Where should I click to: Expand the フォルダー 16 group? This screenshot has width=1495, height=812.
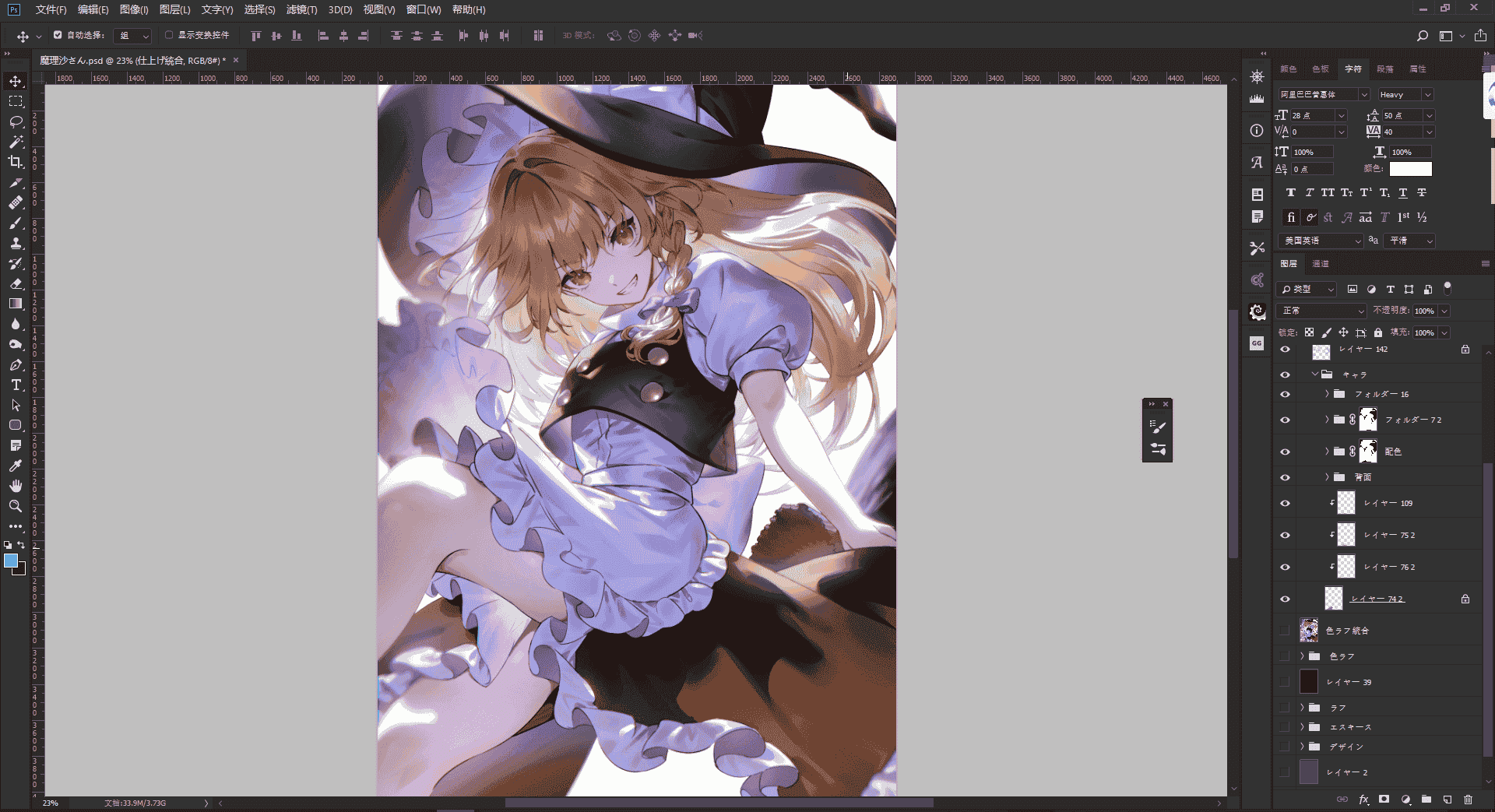click(1327, 394)
